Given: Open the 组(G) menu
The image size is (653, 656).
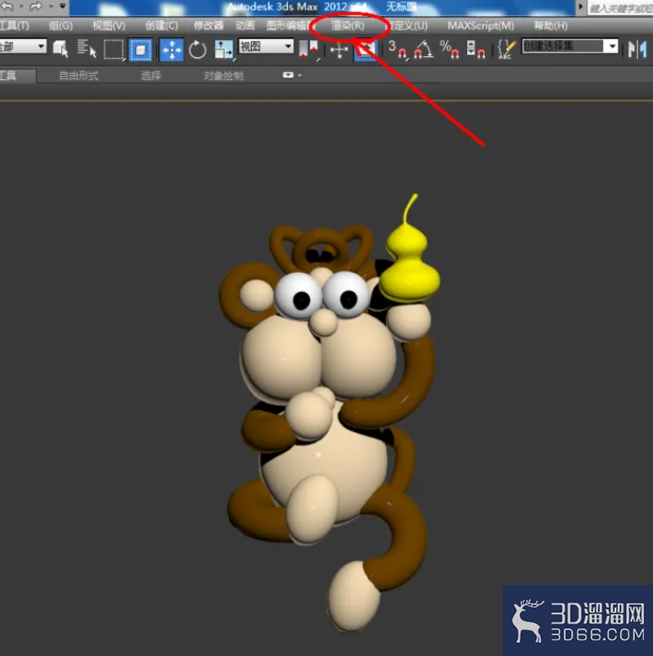Looking at the screenshot, I should tap(61, 26).
